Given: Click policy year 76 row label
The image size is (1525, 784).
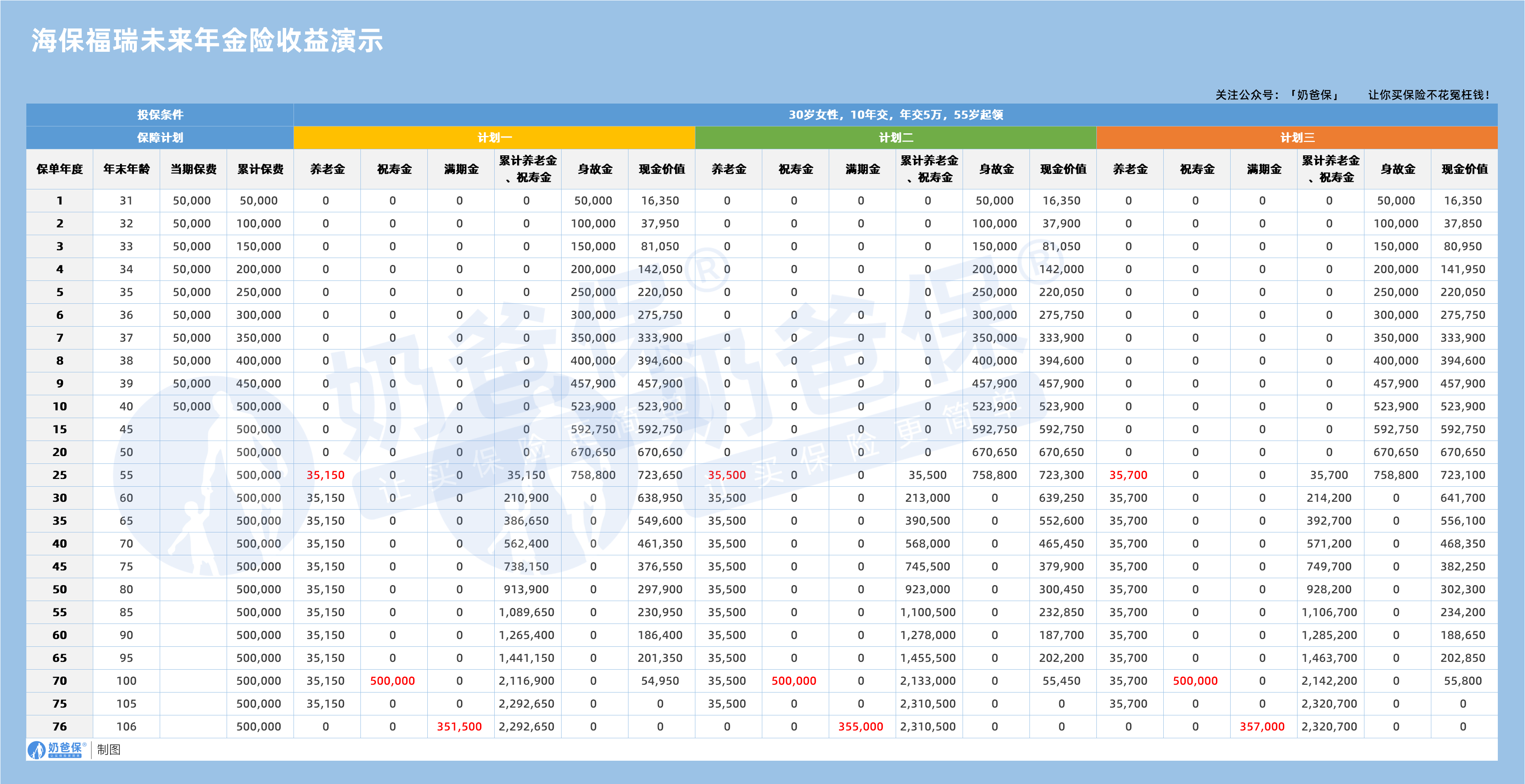Looking at the screenshot, I should coord(60,727).
